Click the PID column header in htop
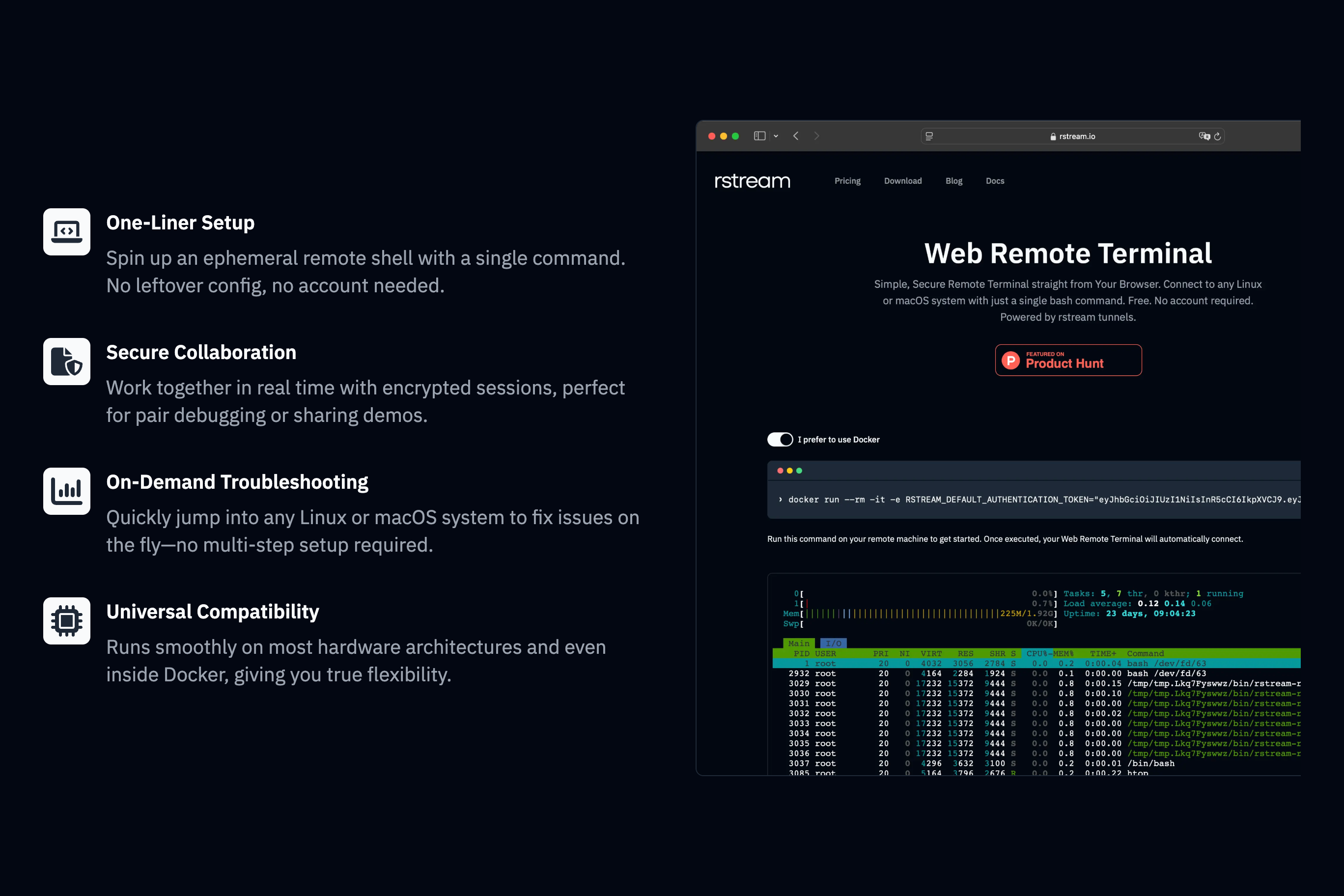The image size is (1344, 896). click(802, 653)
